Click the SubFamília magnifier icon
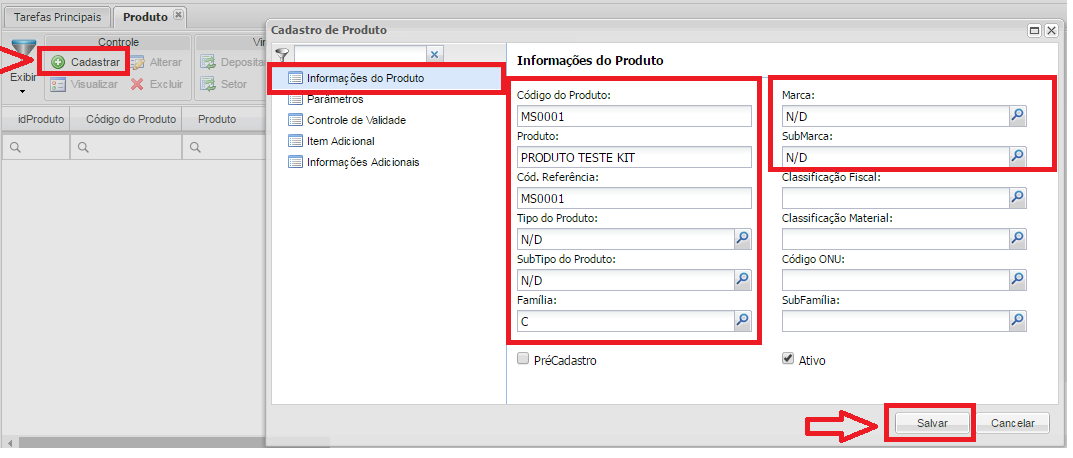The width and height of the screenshot is (1073, 458). pyautogui.click(x=1017, y=321)
